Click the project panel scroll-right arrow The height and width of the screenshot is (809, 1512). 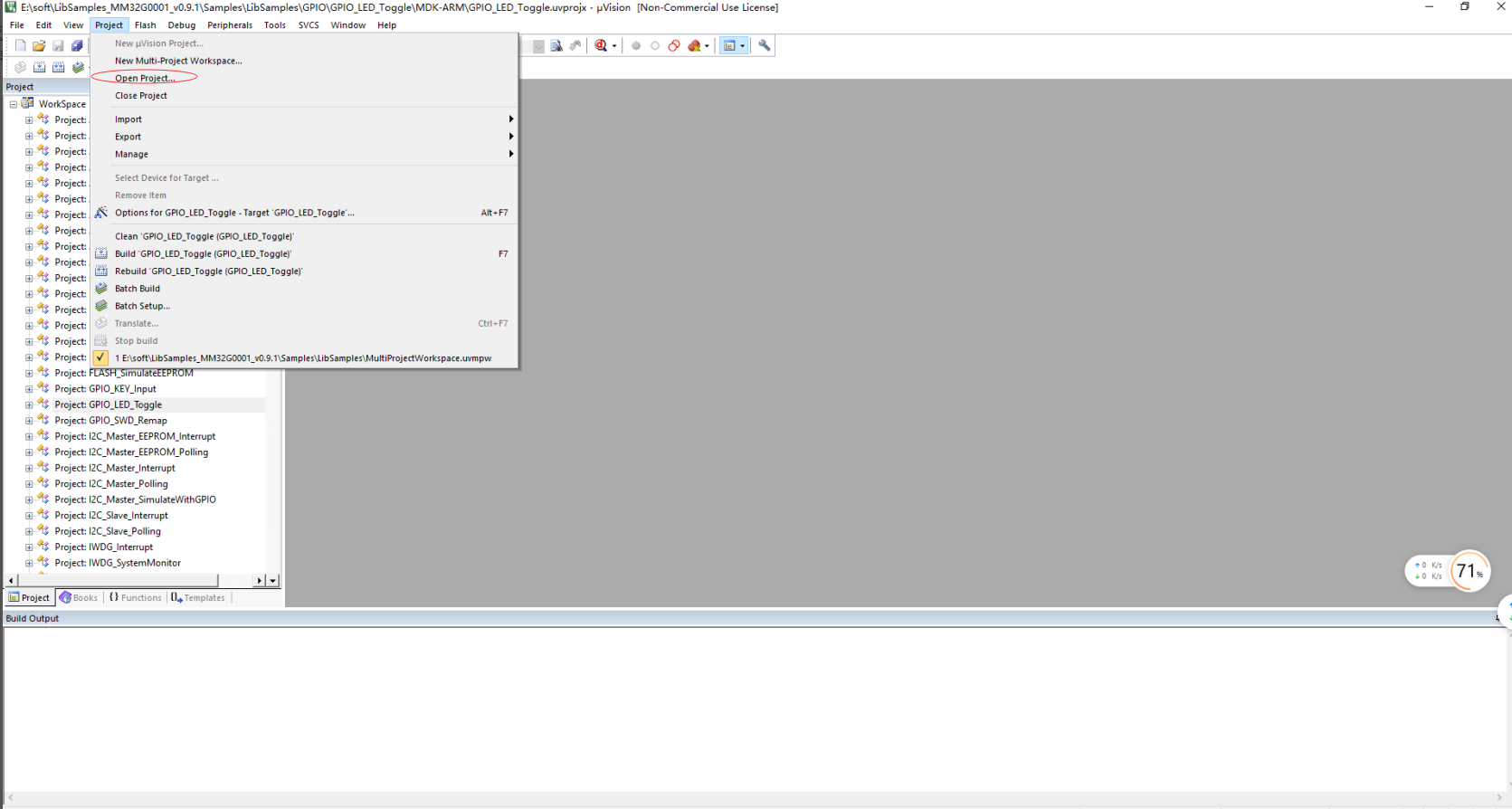260,580
